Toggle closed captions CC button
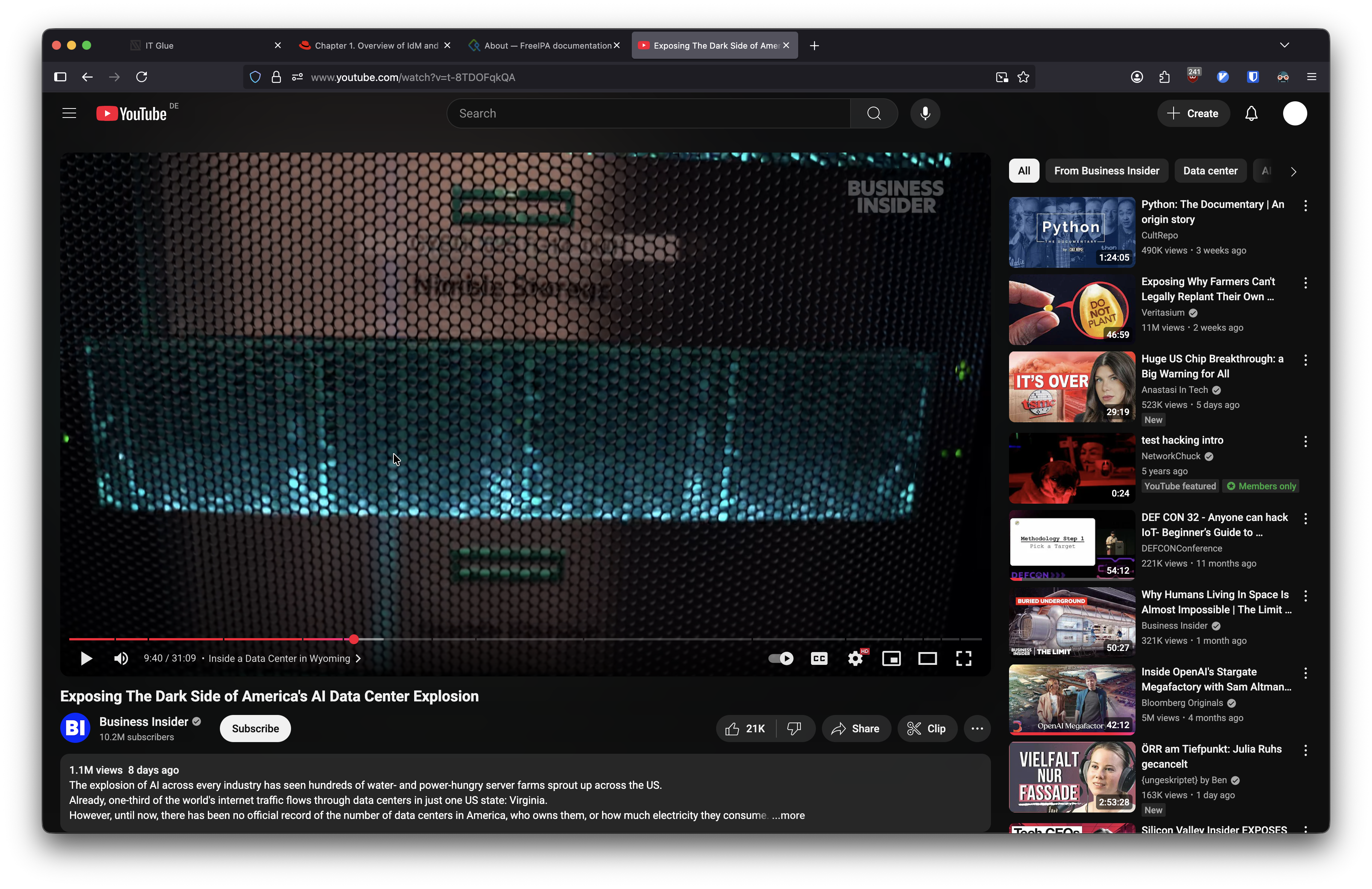The width and height of the screenshot is (1372, 889). pos(819,658)
